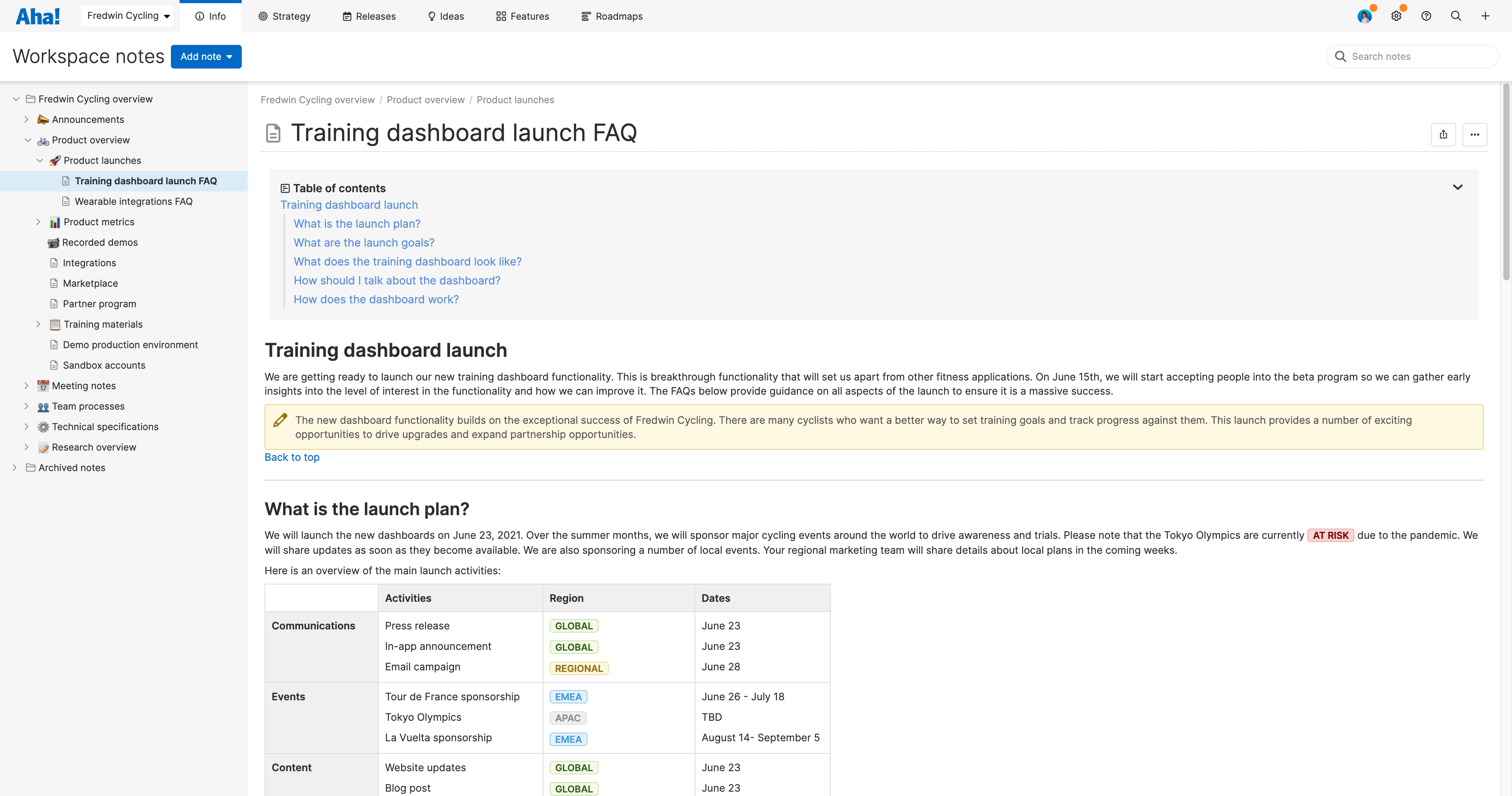Viewport: 1512px width, 796px height.
Task: Click the Add note button
Action: (x=206, y=56)
